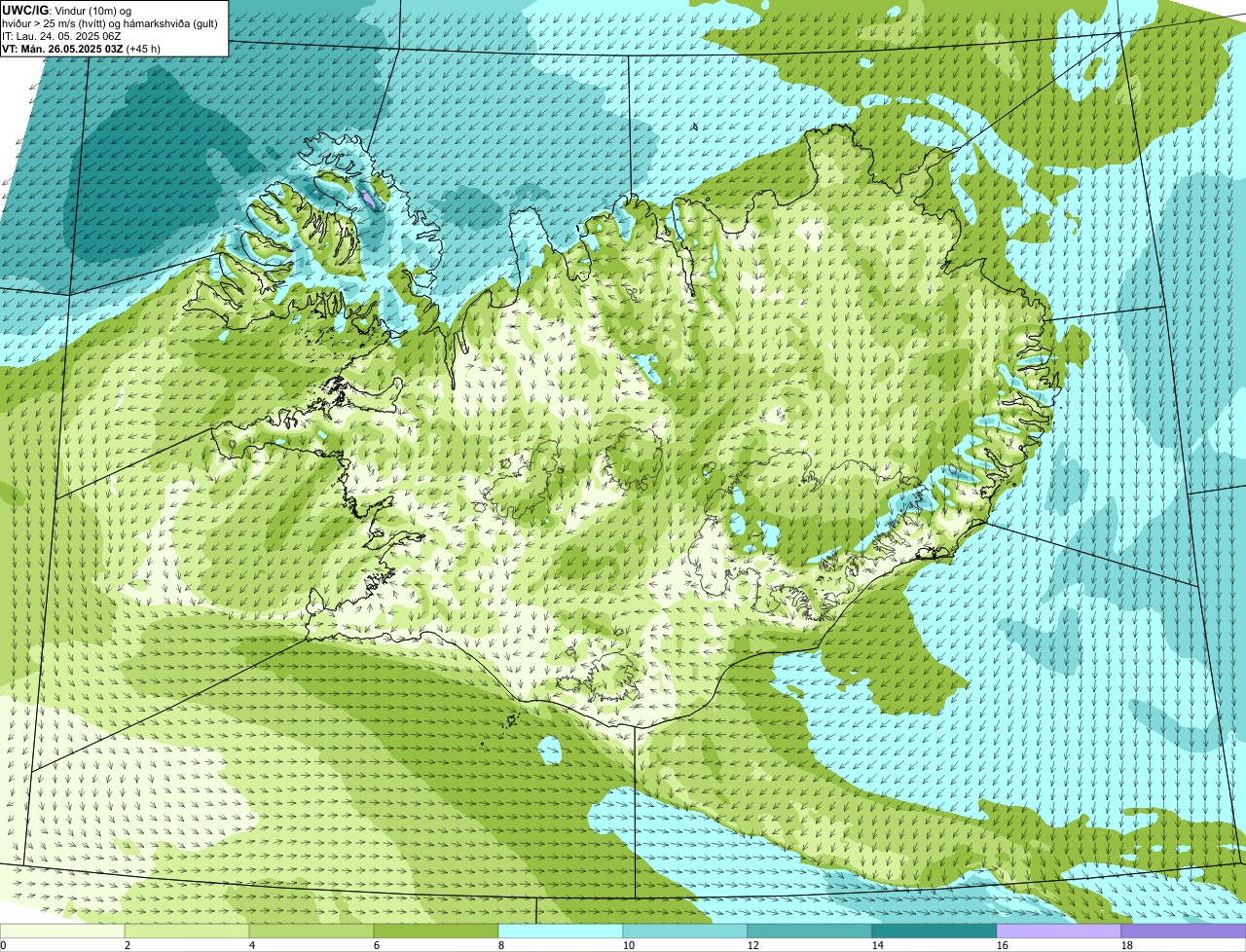Click the legend tick label "18"
Screen dimensions: 1246x952
pos(1126,945)
